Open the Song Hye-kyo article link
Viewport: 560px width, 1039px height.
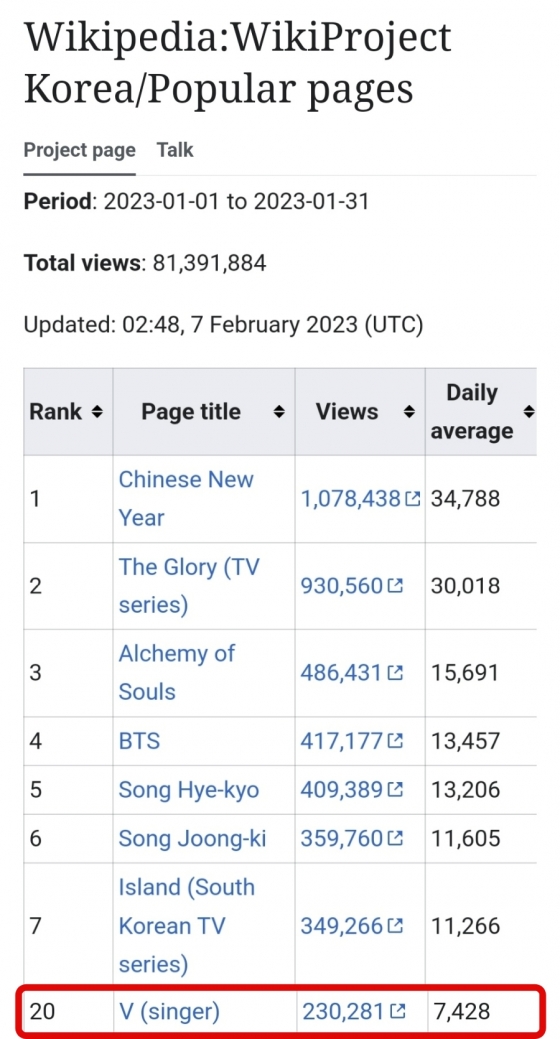click(x=189, y=790)
